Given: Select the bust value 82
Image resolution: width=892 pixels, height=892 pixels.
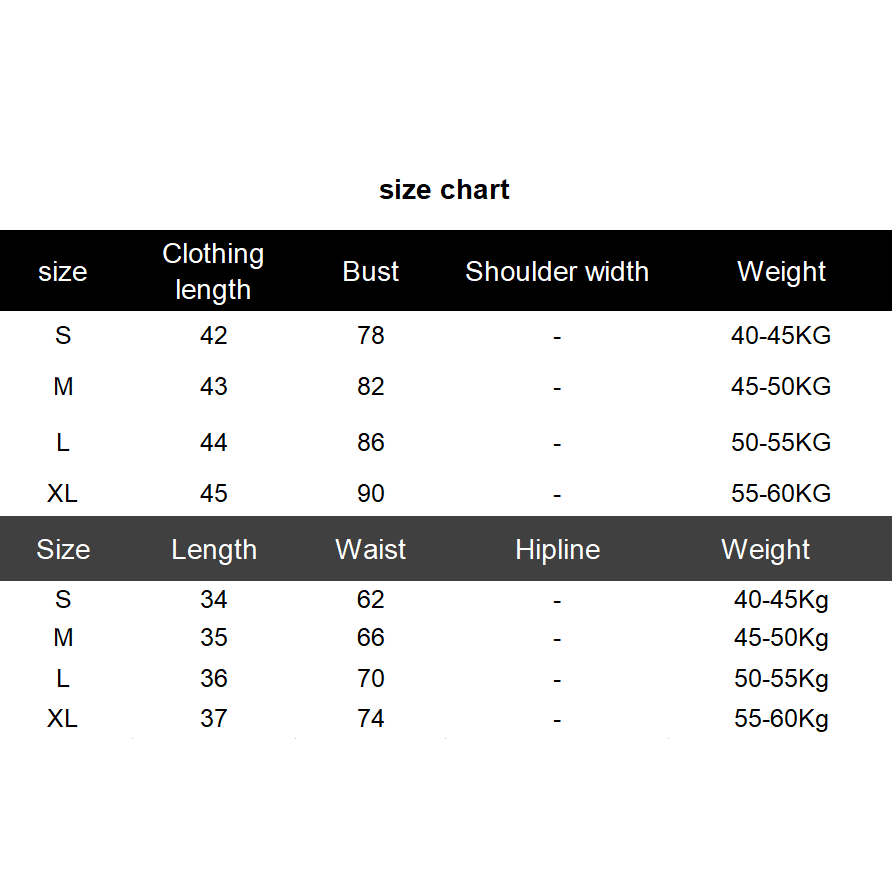Looking at the screenshot, I should (371, 386).
